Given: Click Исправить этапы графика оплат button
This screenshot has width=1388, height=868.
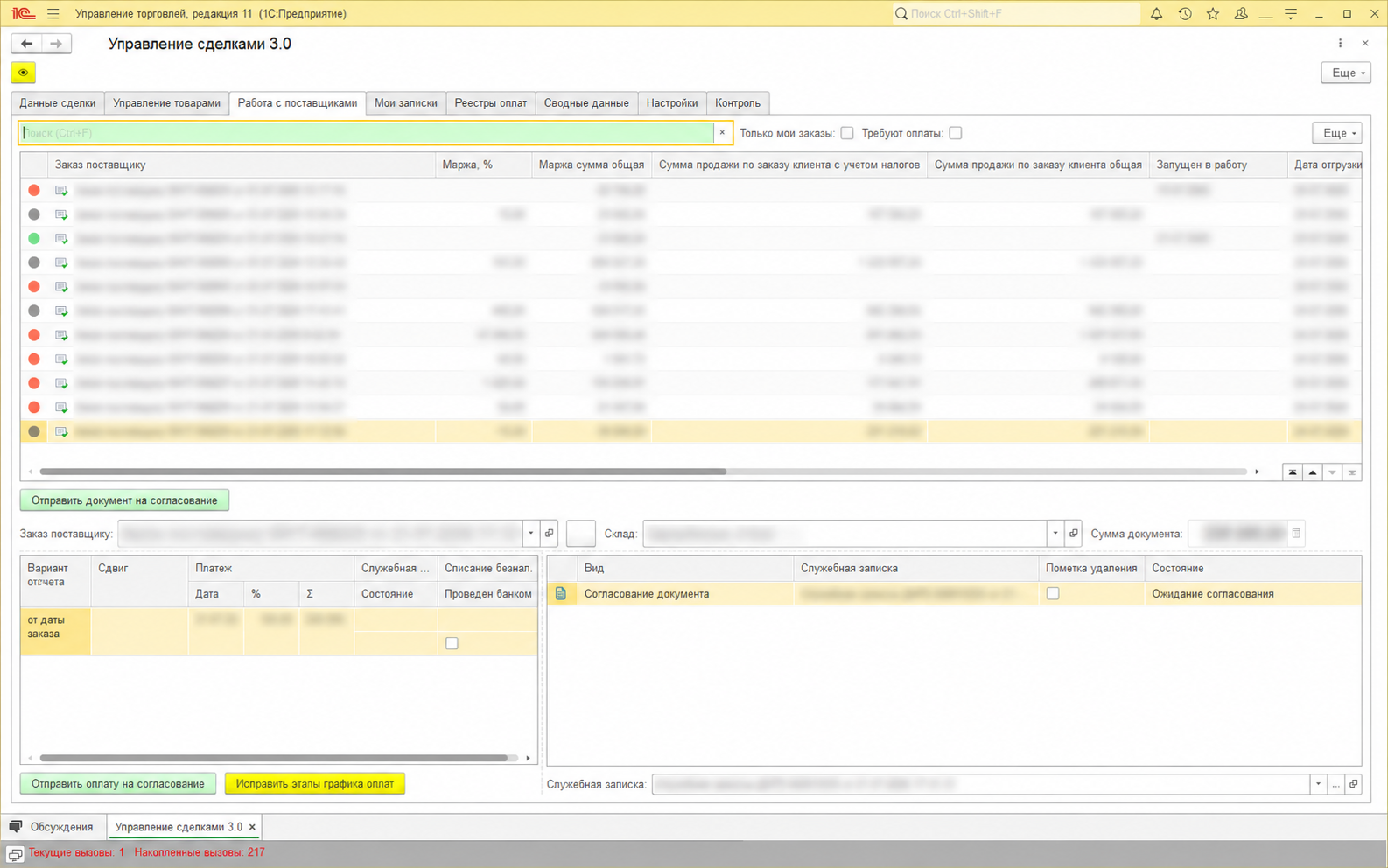Looking at the screenshot, I should click(x=315, y=784).
